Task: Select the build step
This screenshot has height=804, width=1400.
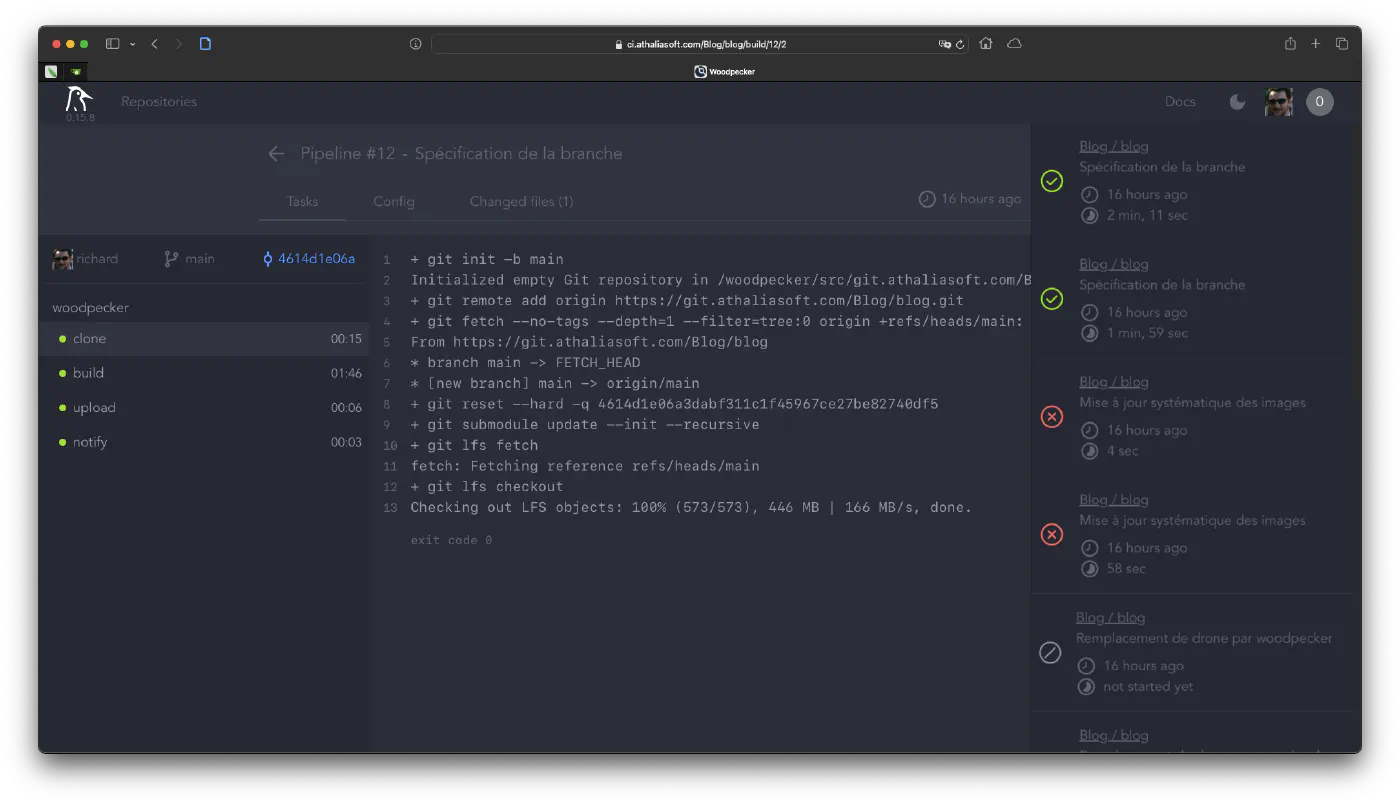Action: tap(88, 373)
